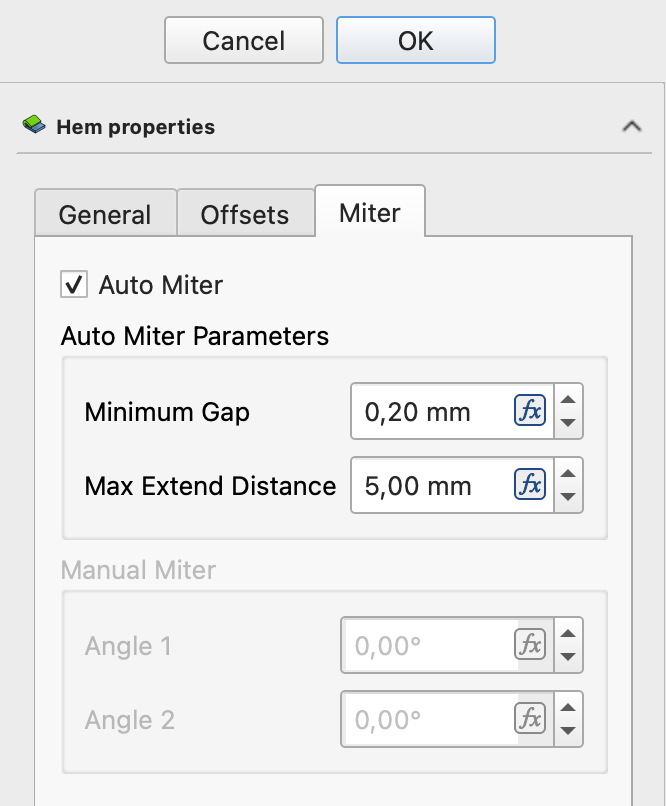This screenshot has height=806, width=666.
Task: Click the Minimum Gap value field
Action: pyautogui.click(x=430, y=411)
